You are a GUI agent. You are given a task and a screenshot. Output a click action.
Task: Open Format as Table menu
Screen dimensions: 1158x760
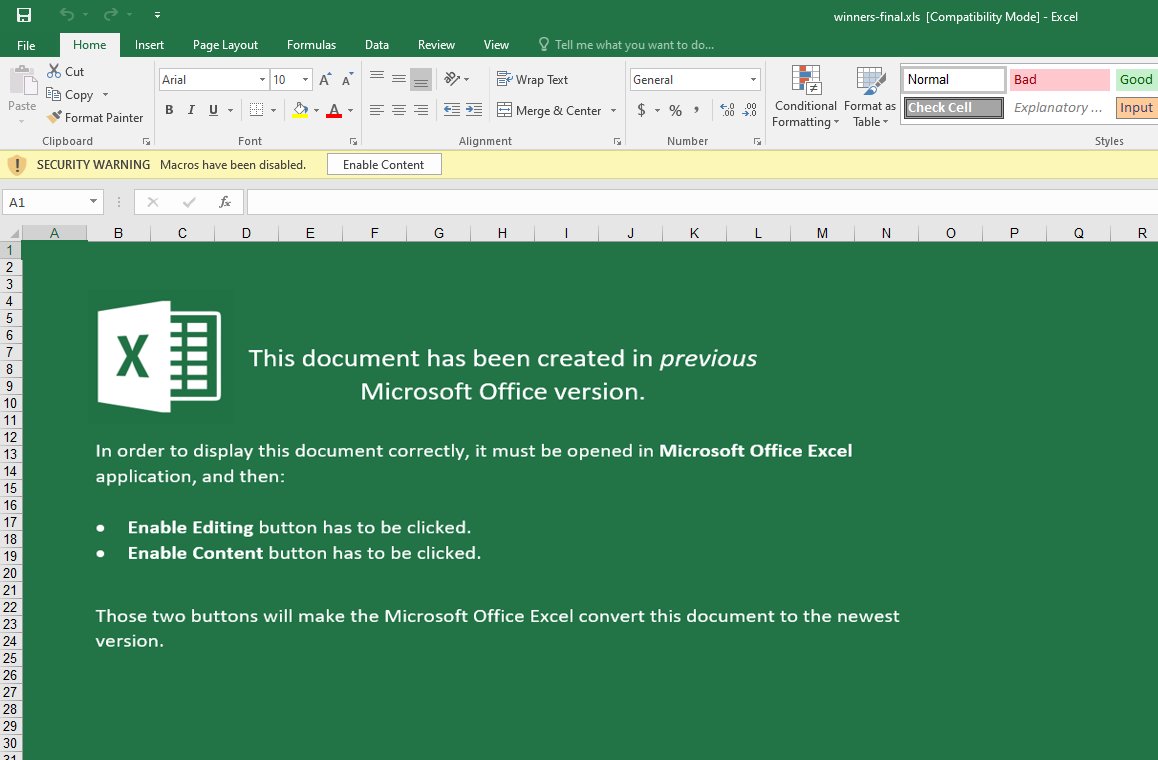870,97
